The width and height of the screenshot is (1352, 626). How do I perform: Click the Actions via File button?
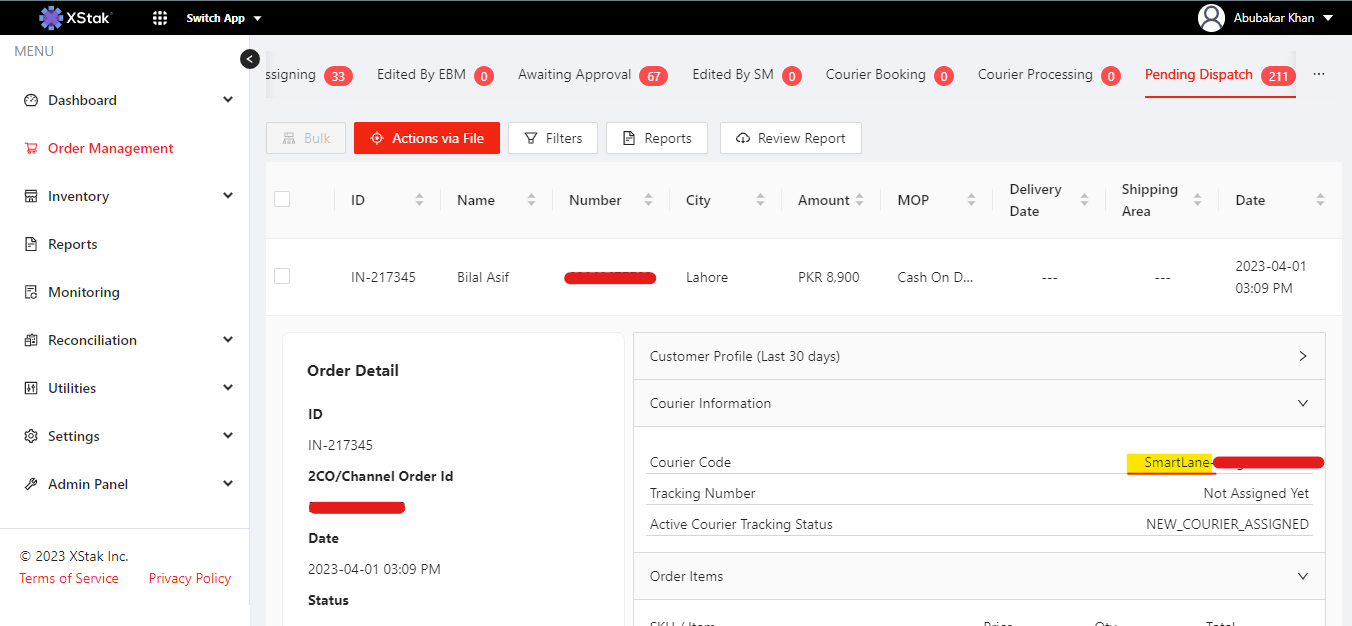(427, 138)
